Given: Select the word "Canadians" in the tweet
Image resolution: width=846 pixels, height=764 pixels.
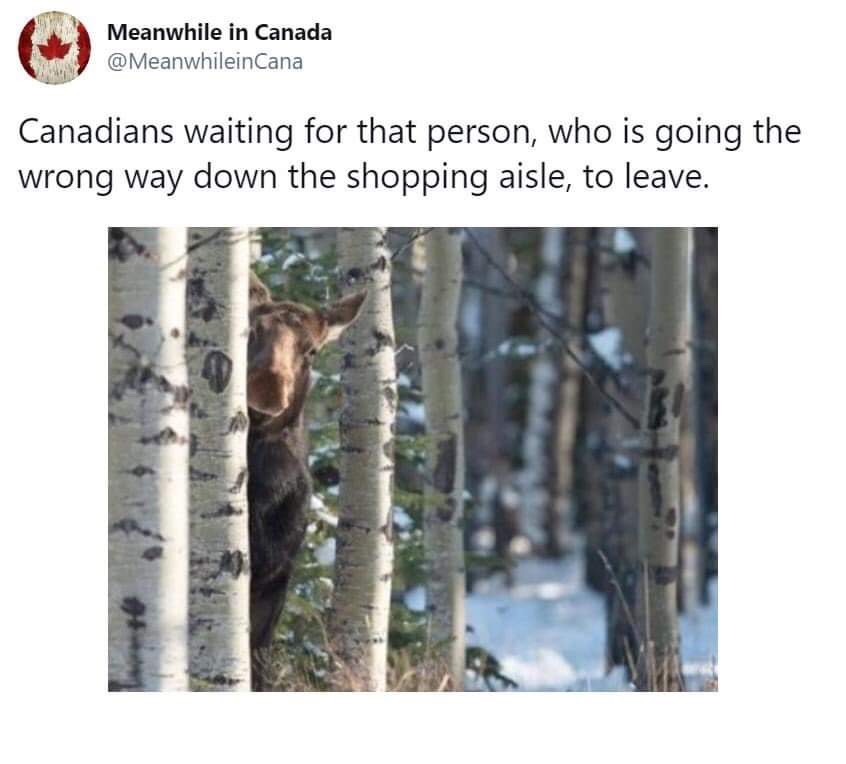Looking at the screenshot, I should click(x=96, y=132).
